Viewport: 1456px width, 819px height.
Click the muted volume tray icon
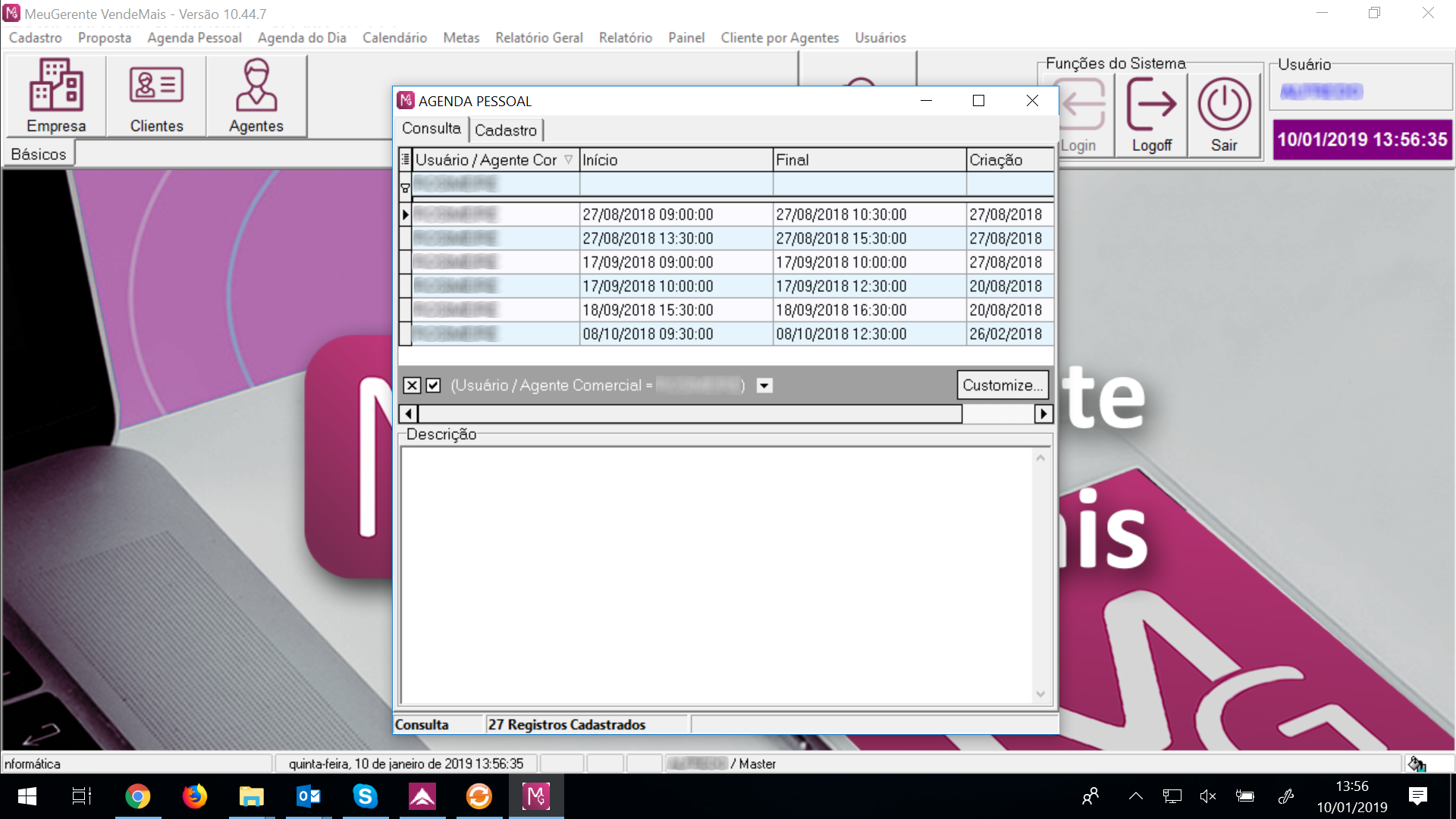[1208, 796]
